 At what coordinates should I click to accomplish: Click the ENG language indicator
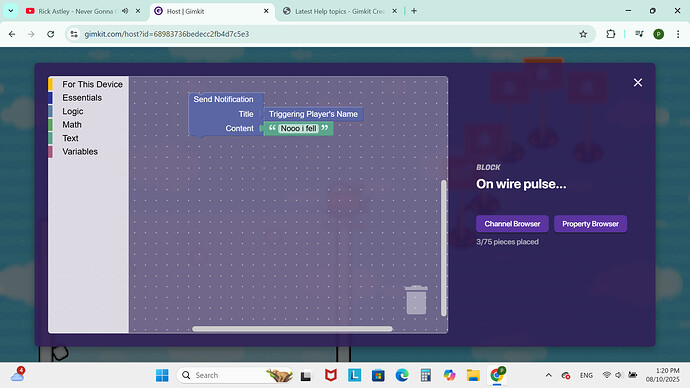pos(586,375)
